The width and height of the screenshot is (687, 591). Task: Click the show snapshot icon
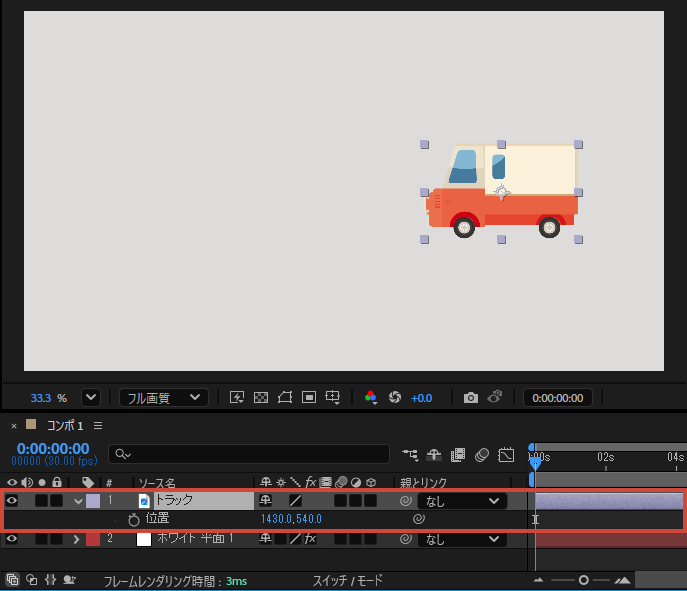click(495, 397)
